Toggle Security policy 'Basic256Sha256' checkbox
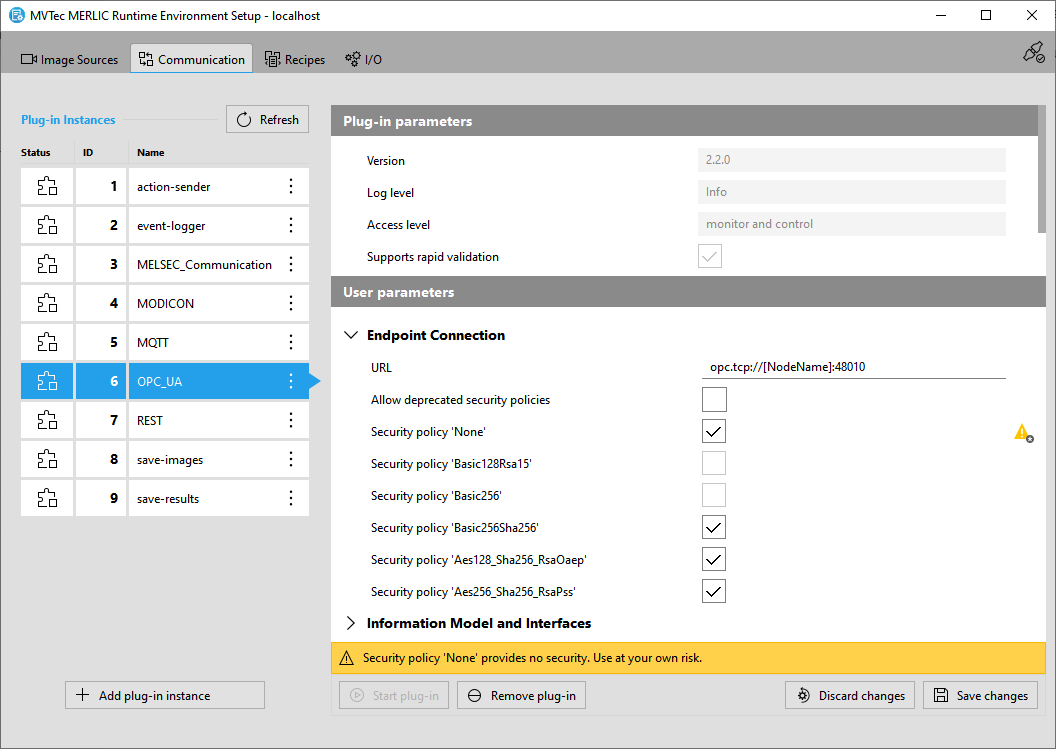 tap(713, 528)
